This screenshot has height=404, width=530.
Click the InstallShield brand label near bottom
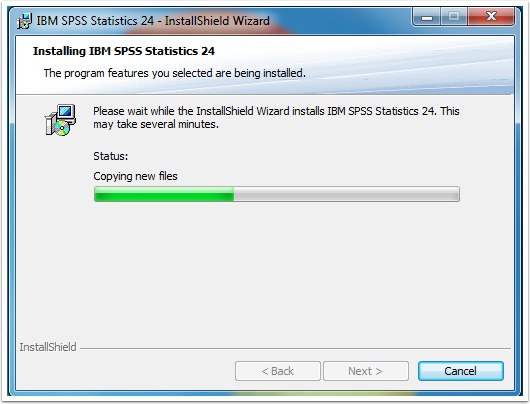coord(48,347)
